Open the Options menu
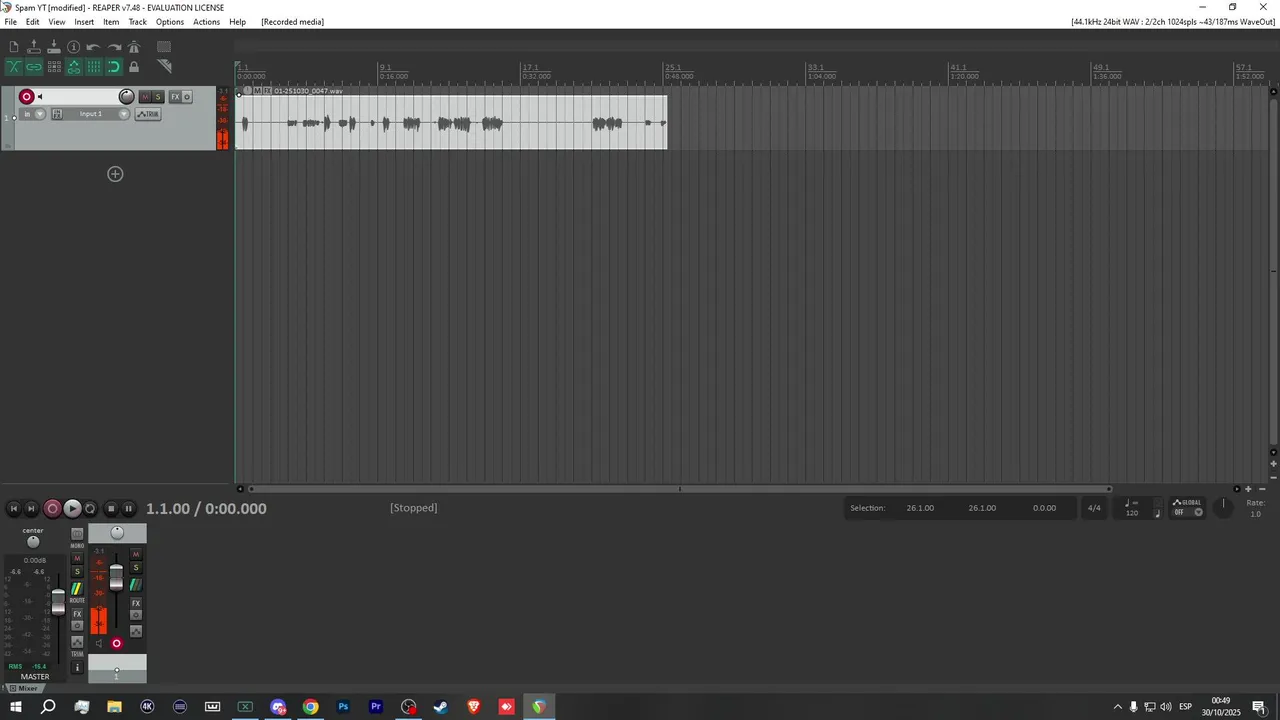1280x720 pixels. 170,22
